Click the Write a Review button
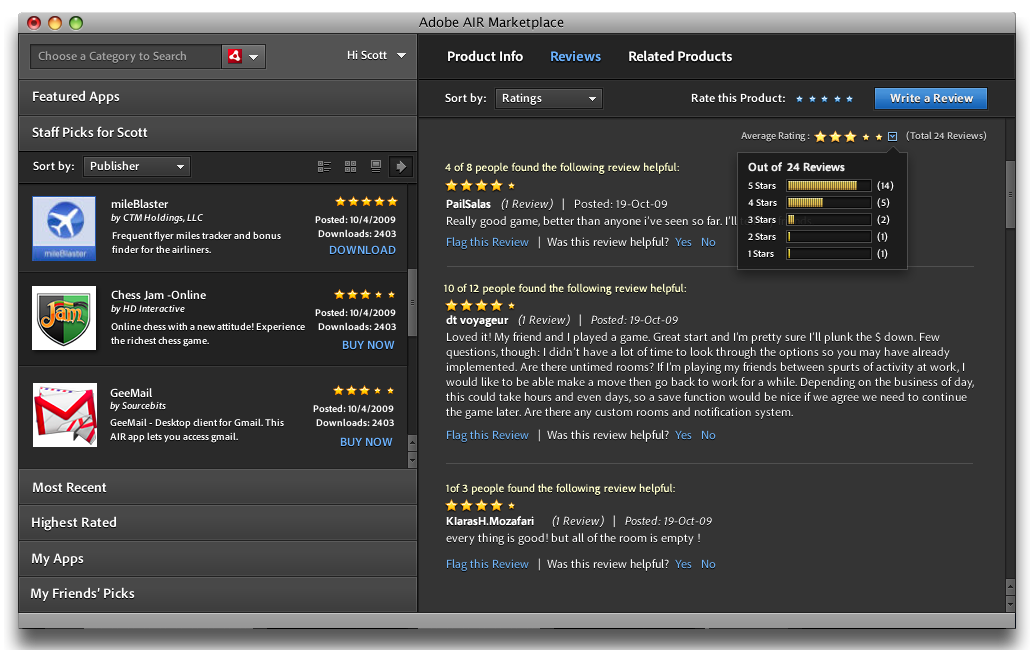The image size is (1030, 650). pyautogui.click(x=931, y=98)
